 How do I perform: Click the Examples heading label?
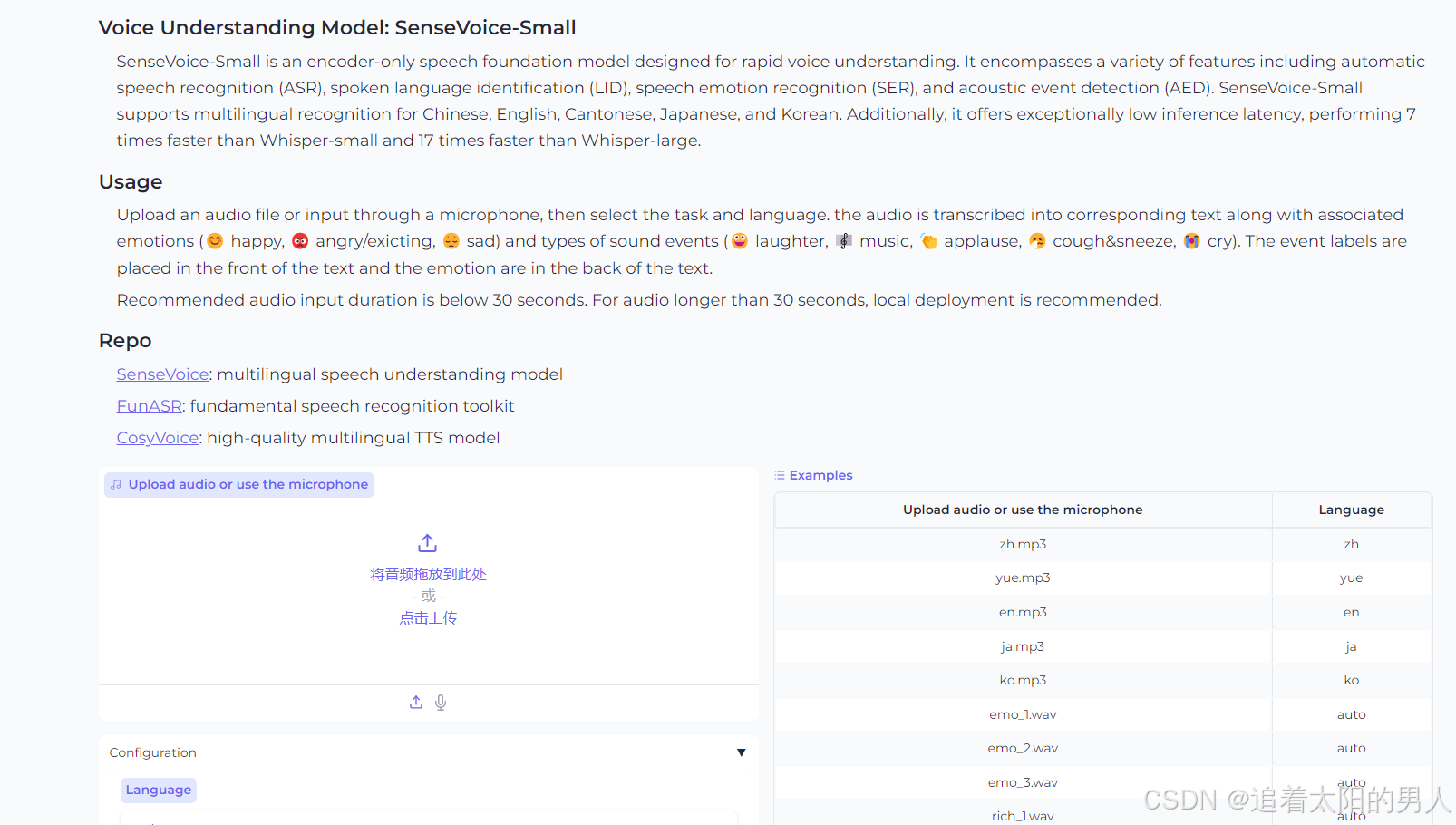click(821, 475)
